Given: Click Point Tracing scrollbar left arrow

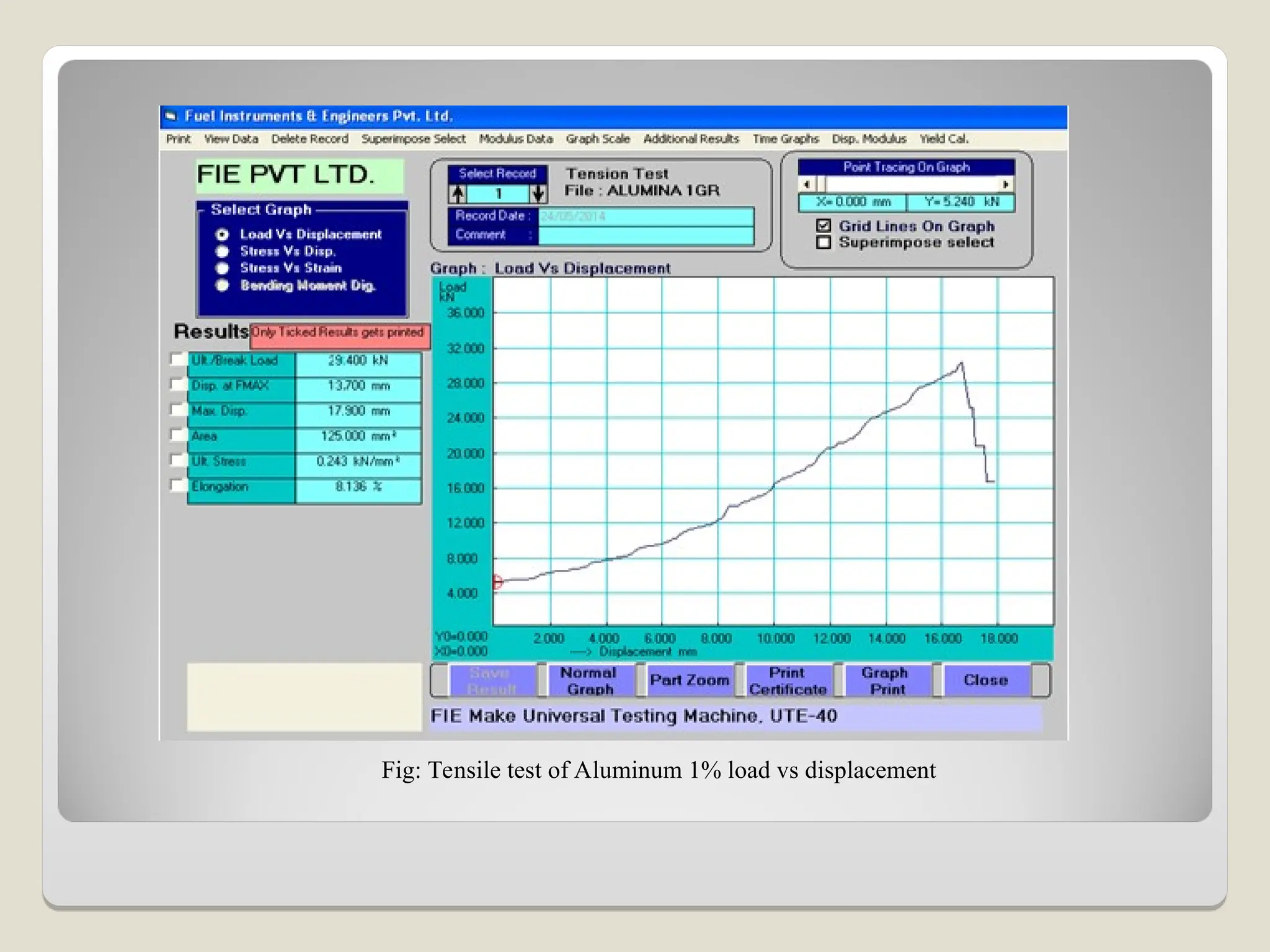Looking at the screenshot, I should [x=806, y=184].
